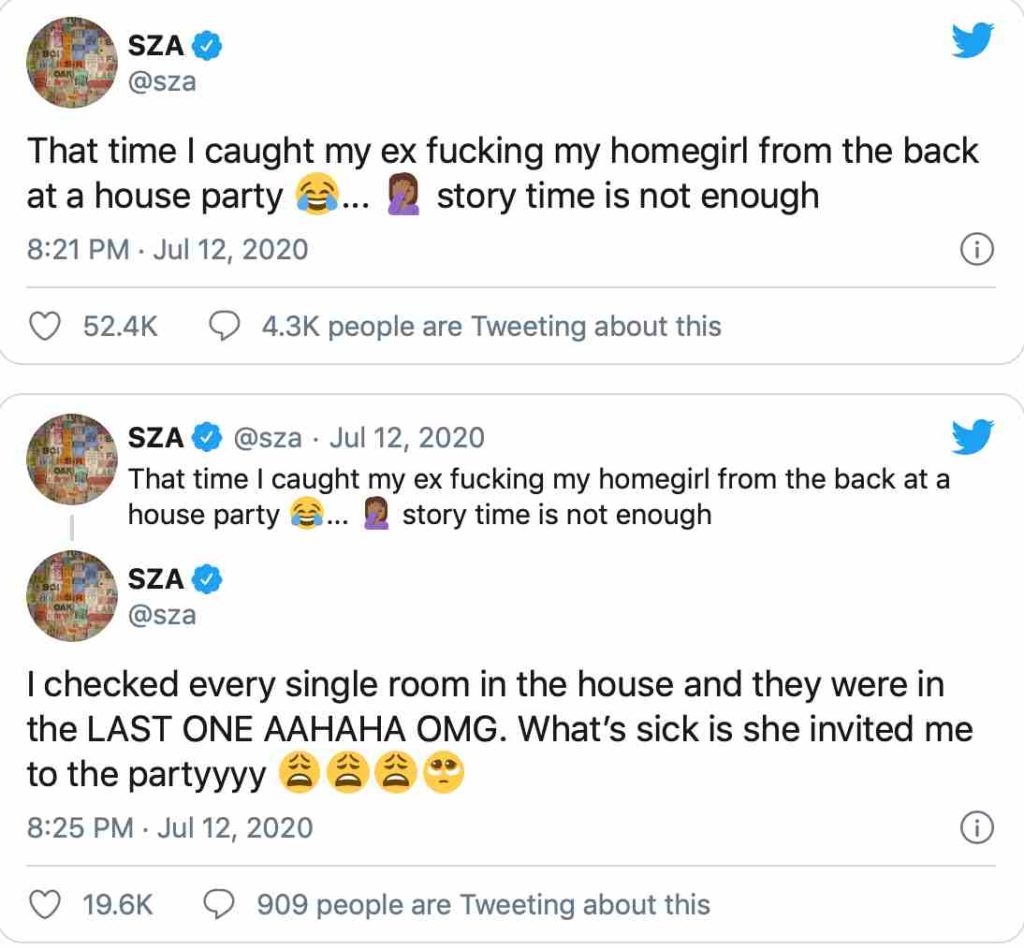
Task: Open "4.3K people are Tweeting about this"
Action: click(490, 326)
